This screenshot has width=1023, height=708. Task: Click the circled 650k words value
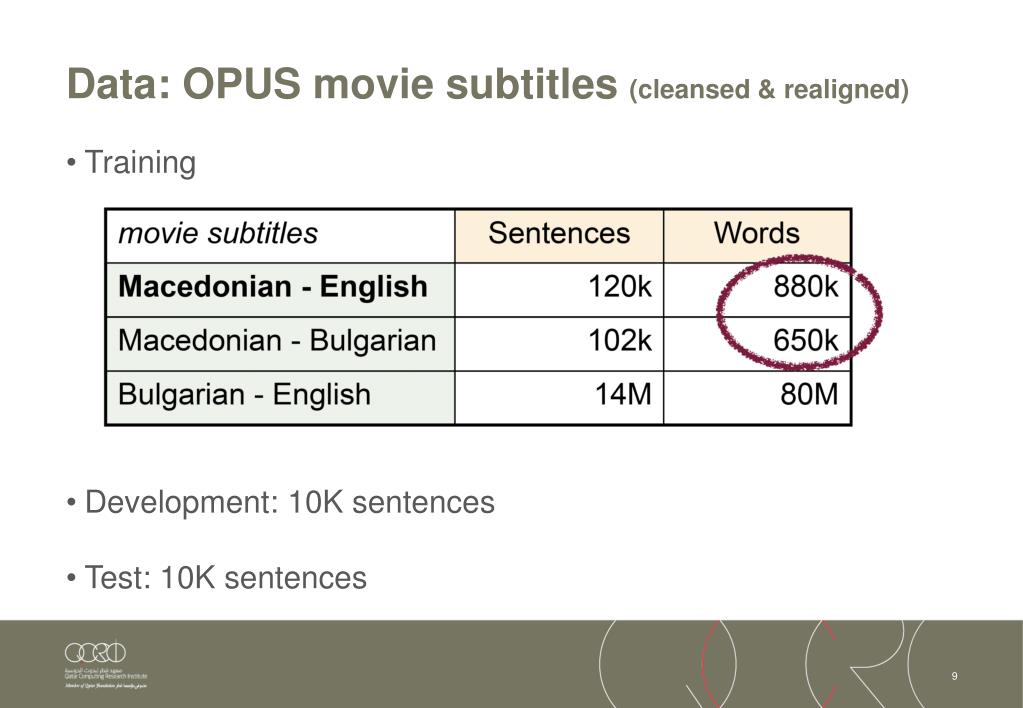click(x=805, y=341)
